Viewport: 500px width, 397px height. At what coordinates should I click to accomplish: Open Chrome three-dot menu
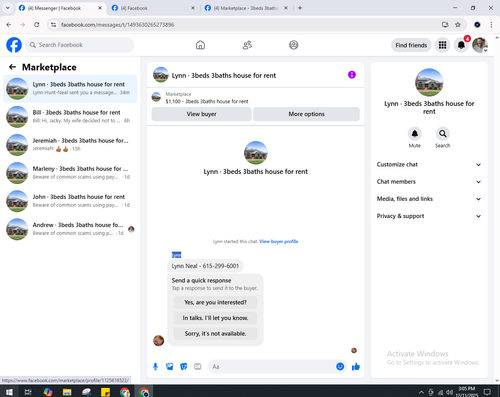click(491, 25)
